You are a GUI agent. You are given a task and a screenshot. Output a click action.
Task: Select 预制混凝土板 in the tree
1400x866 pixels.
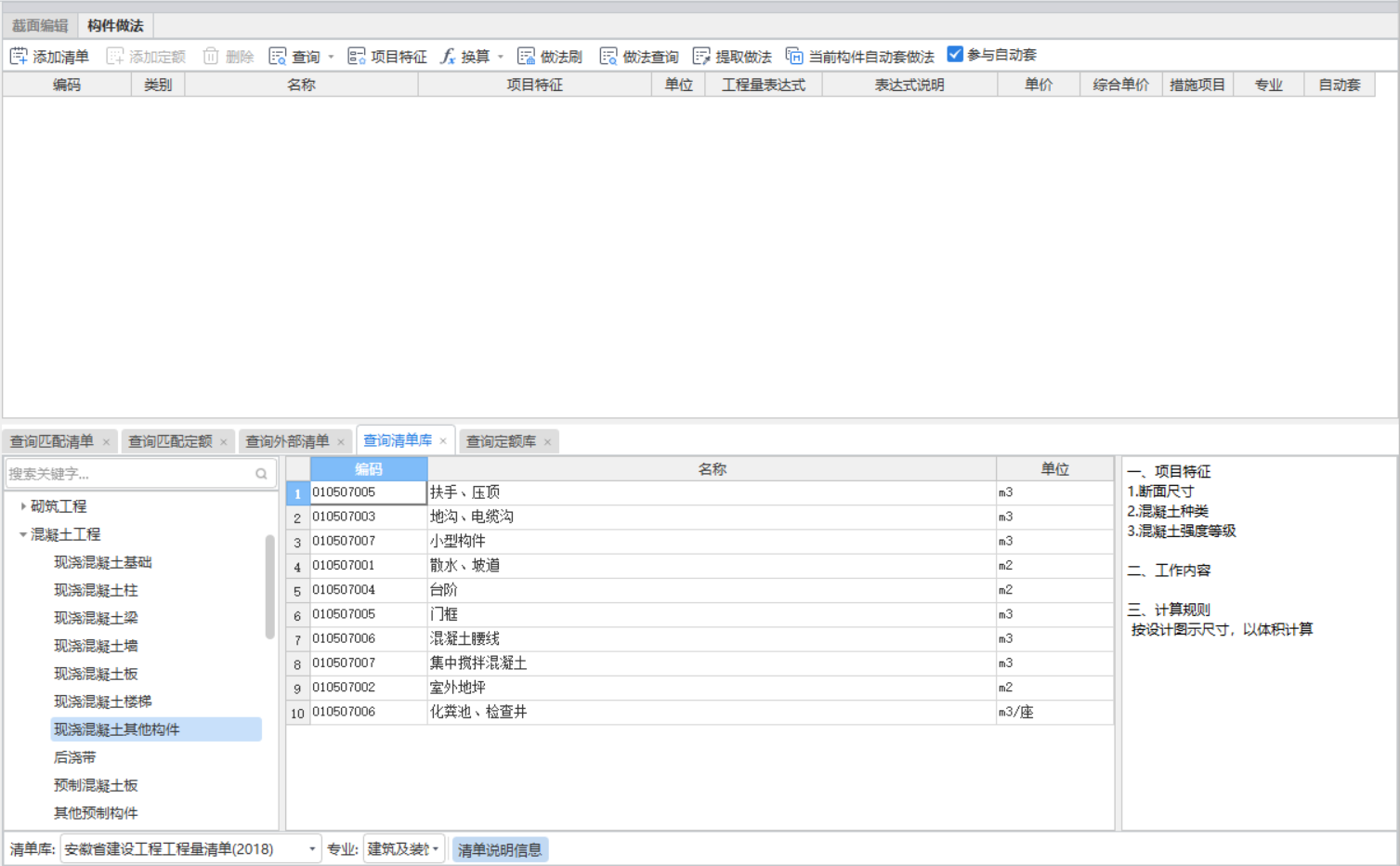96,785
